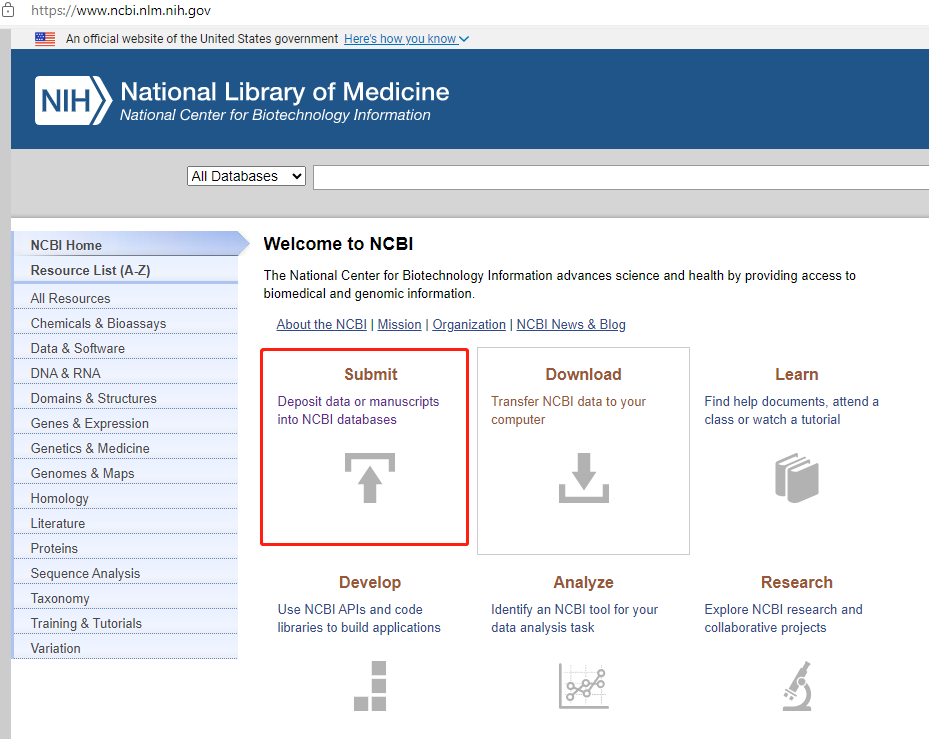Click 'Transfer NCBI data to your computer' text
Viewport: 929px width, 739px height.
tap(568, 410)
